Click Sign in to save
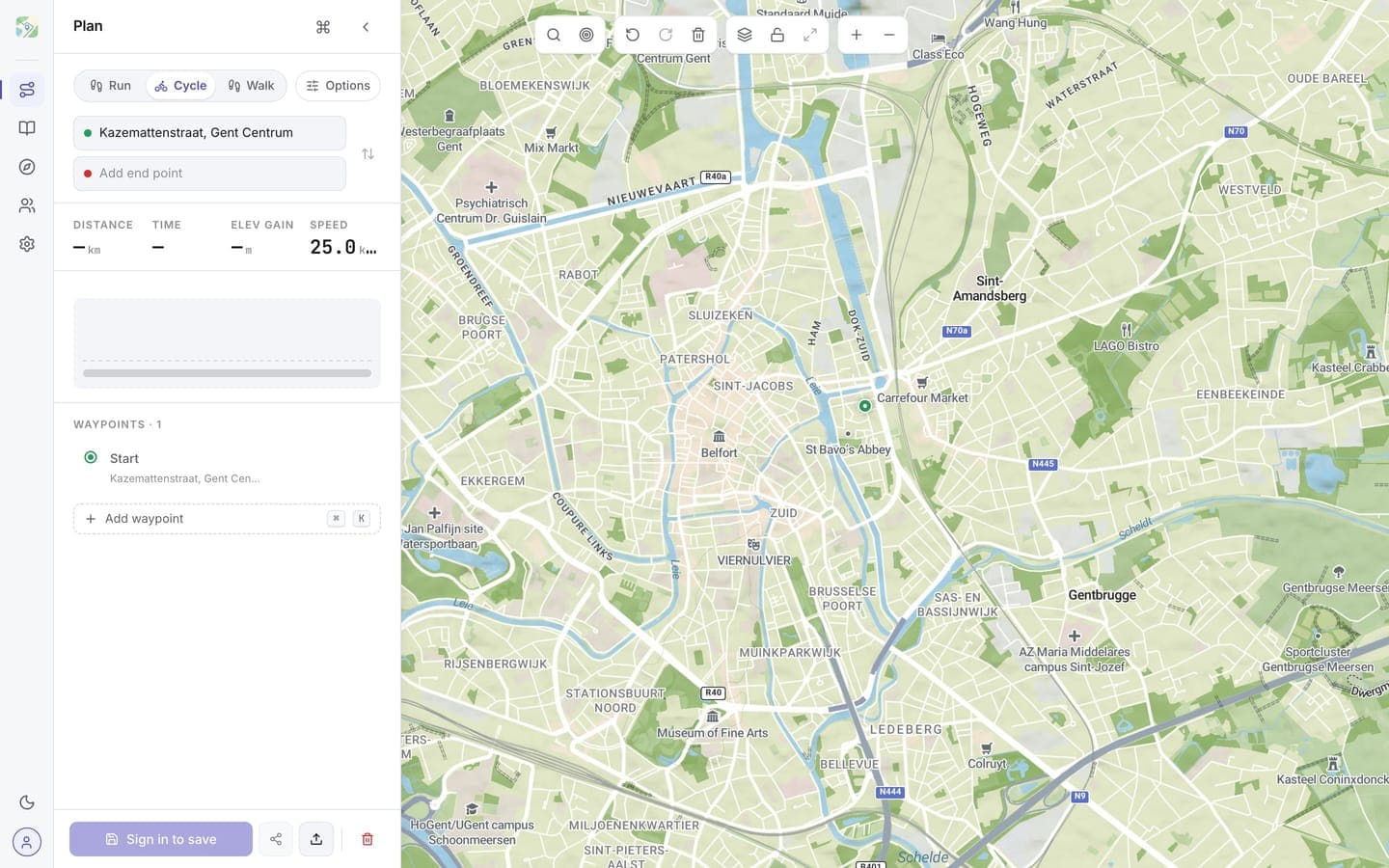This screenshot has height=868, width=1389. (161, 839)
